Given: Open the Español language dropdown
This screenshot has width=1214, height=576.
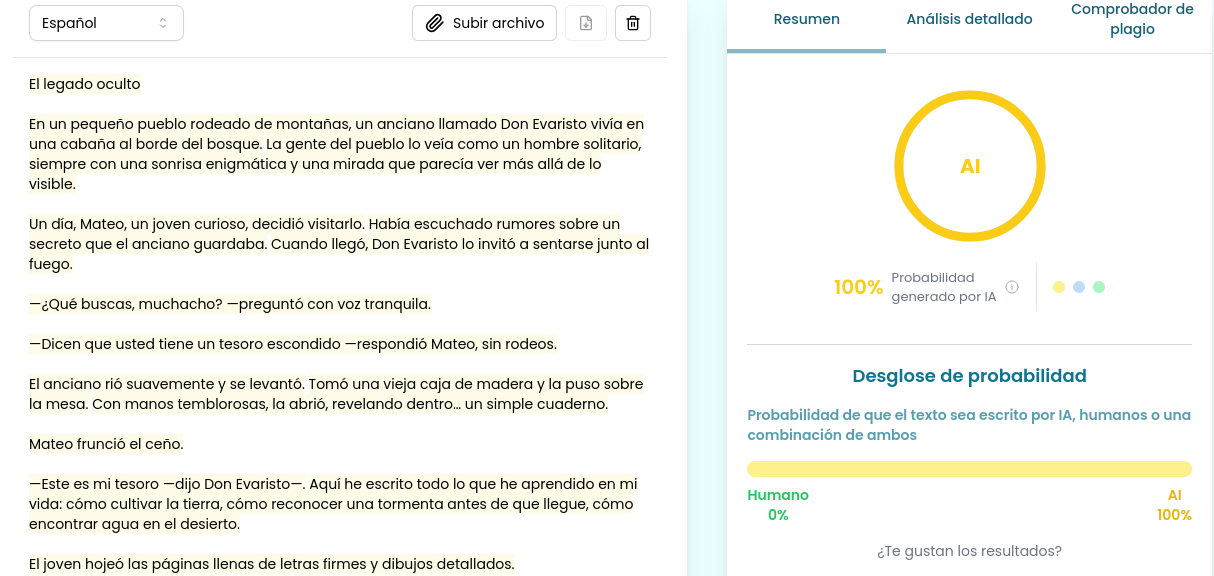Looking at the screenshot, I should (106, 23).
